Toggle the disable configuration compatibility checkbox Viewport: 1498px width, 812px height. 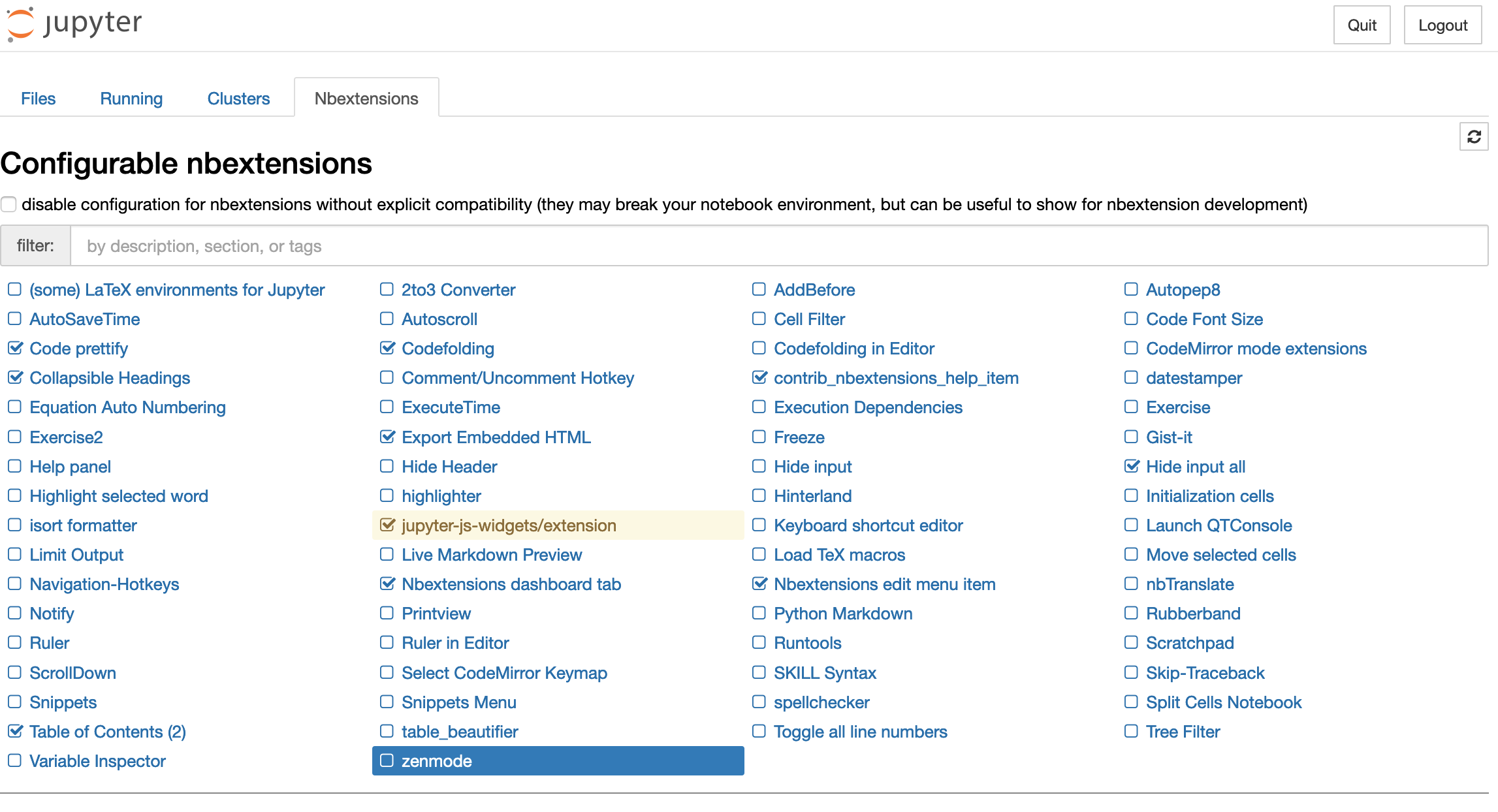pyautogui.click(x=8, y=204)
